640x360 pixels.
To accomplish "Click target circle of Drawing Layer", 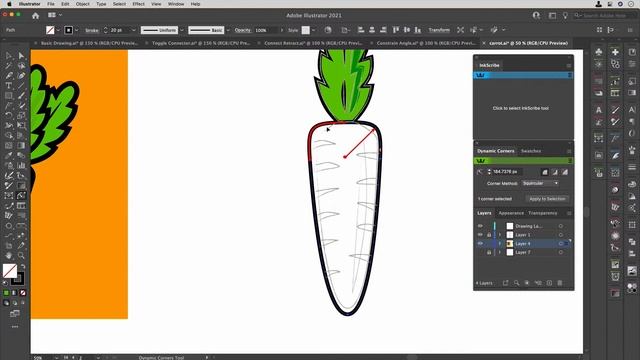I will click(561, 226).
